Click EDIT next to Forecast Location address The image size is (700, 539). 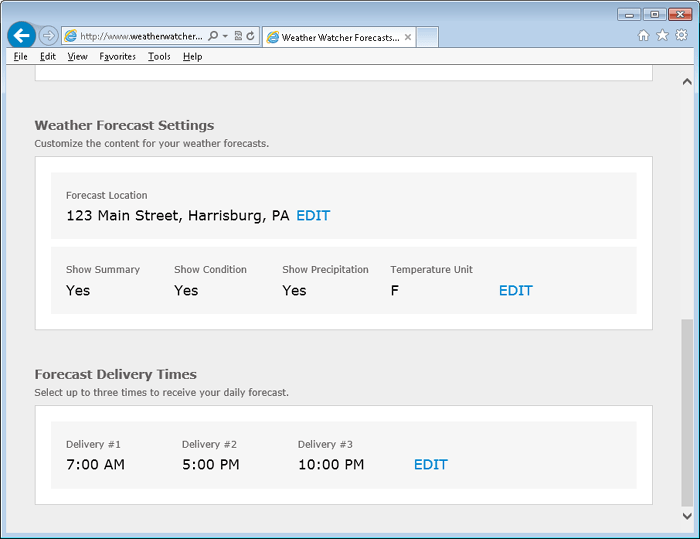313,216
